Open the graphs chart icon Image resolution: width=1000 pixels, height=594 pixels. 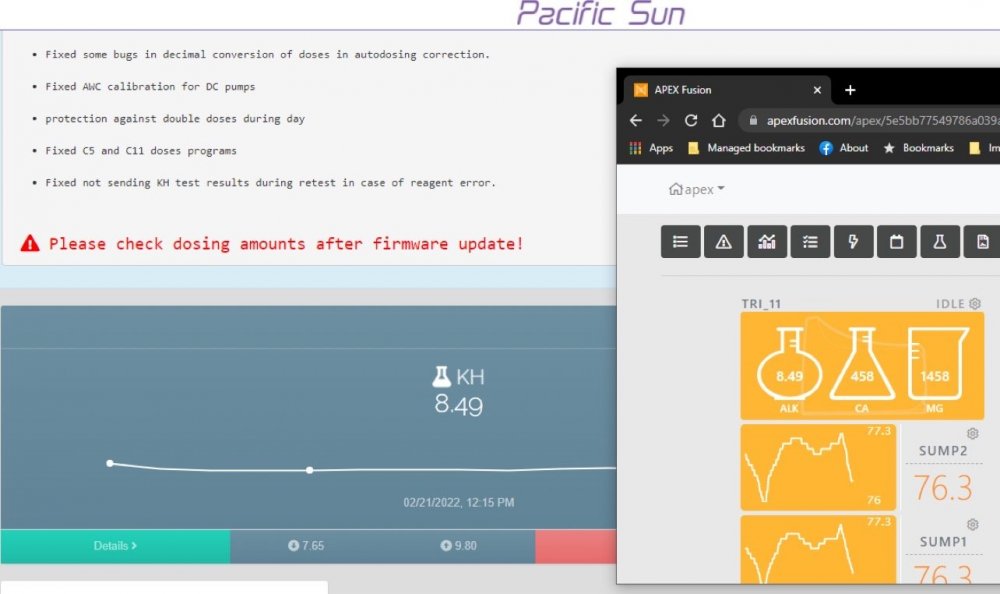767,242
